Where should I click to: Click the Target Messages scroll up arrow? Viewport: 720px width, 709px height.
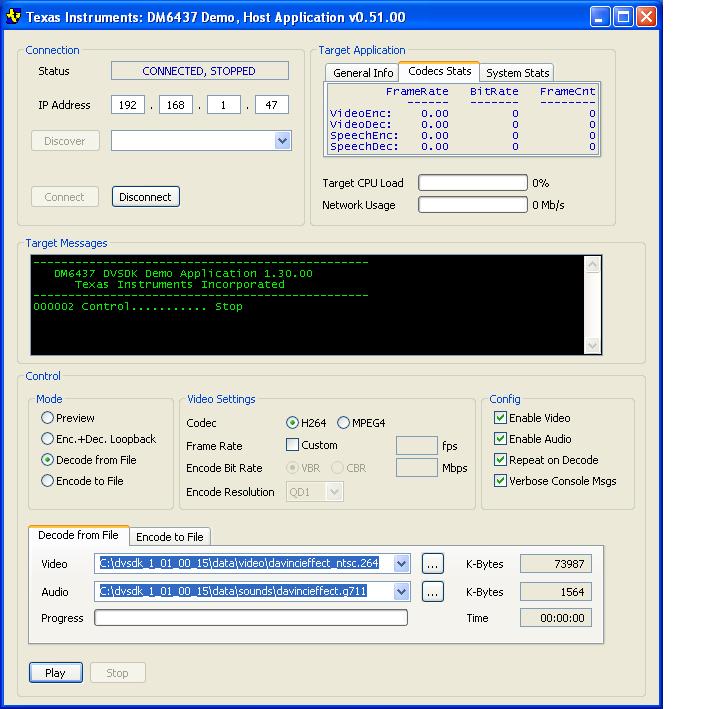[592, 264]
